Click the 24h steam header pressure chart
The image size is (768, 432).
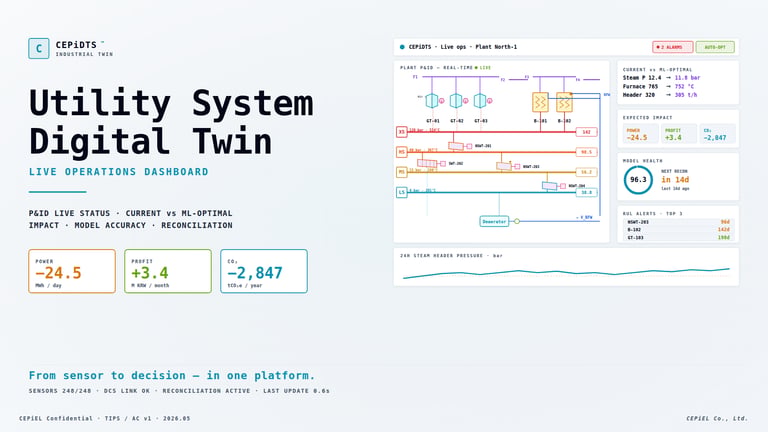pos(566,267)
